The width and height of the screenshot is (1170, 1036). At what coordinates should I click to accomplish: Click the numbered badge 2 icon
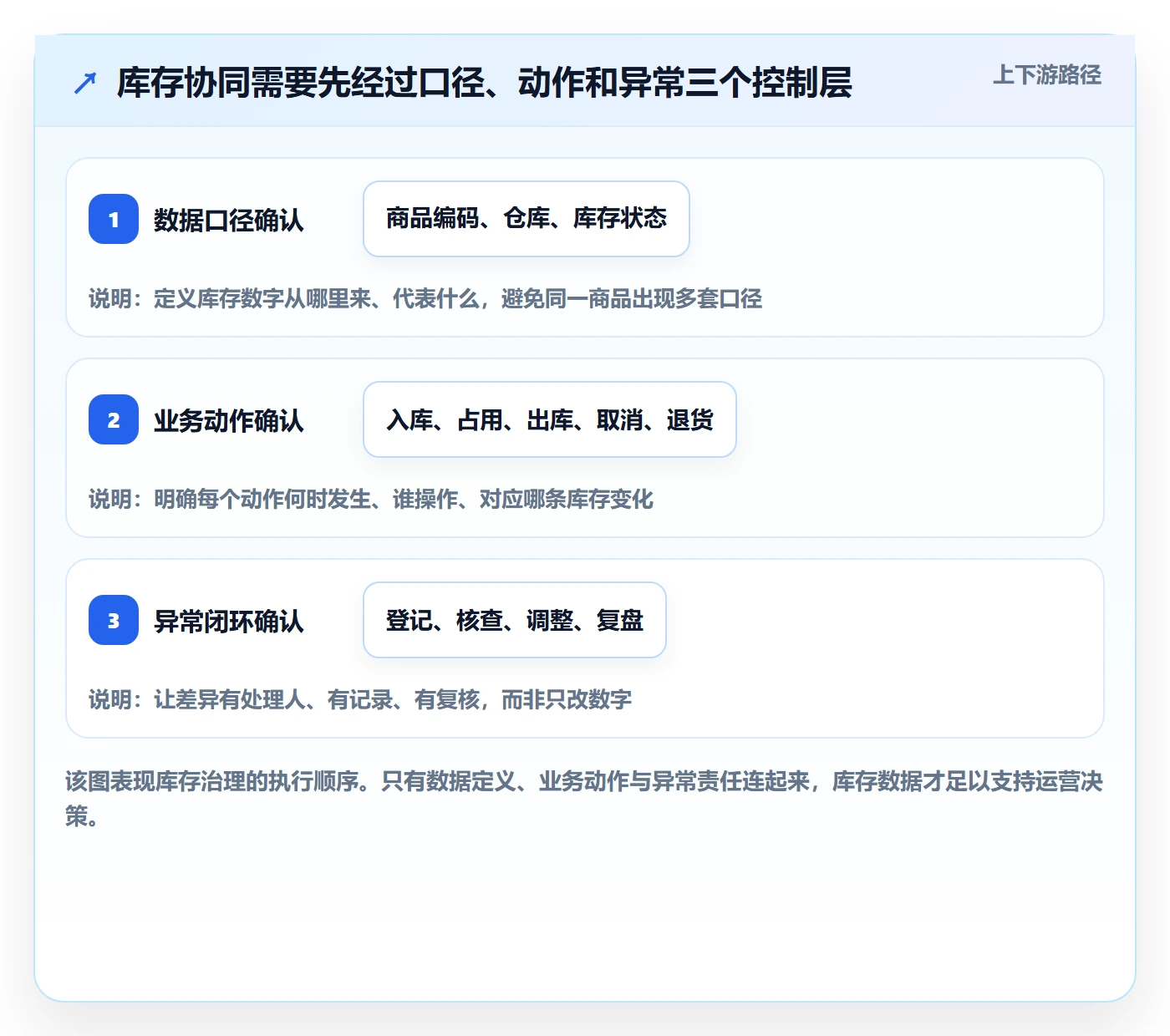(x=114, y=419)
